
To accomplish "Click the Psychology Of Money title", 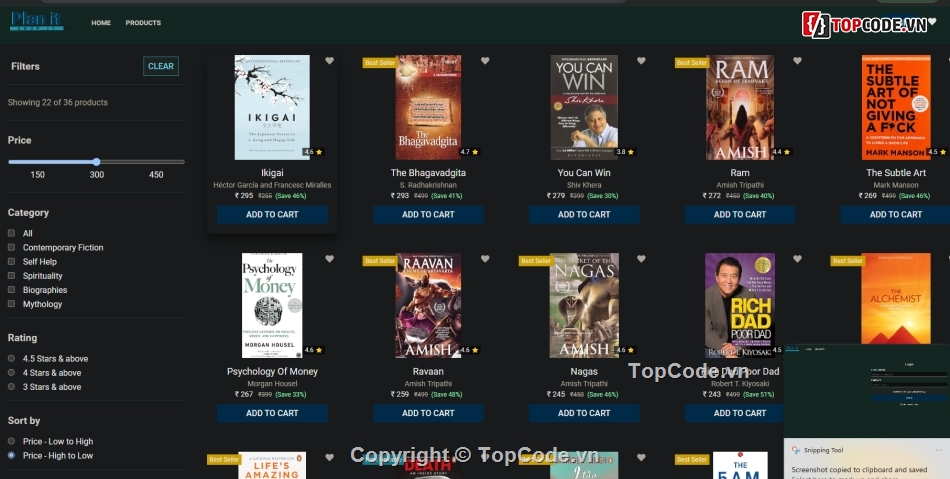I will click(x=272, y=371).
